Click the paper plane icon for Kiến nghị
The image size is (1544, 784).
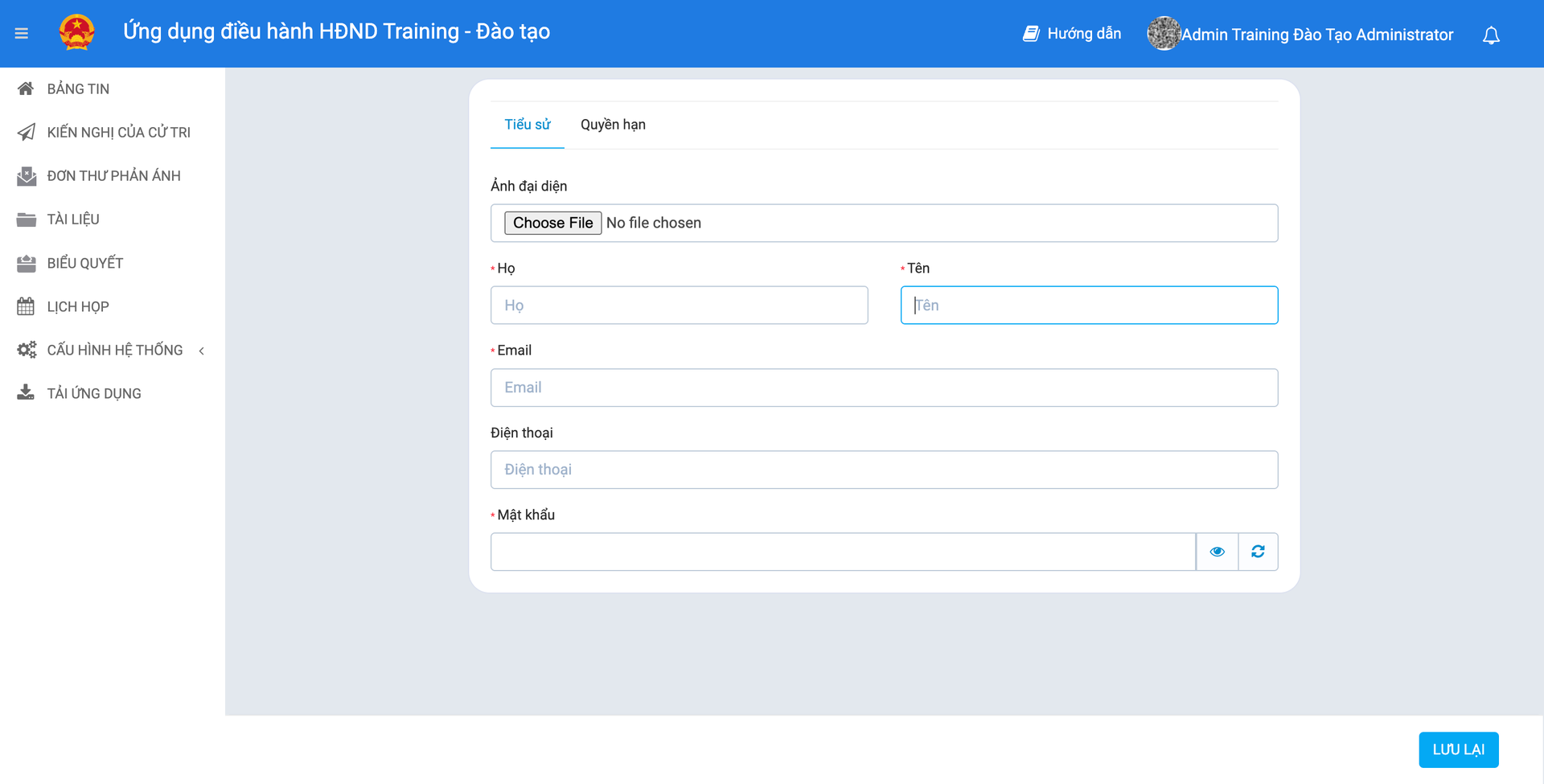point(26,132)
